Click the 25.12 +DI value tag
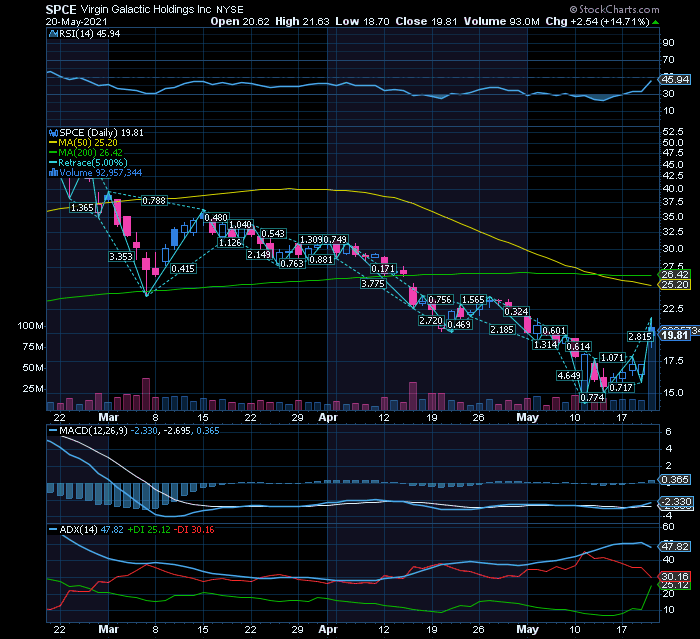The width and height of the screenshot is (700, 639). coord(675,585)
